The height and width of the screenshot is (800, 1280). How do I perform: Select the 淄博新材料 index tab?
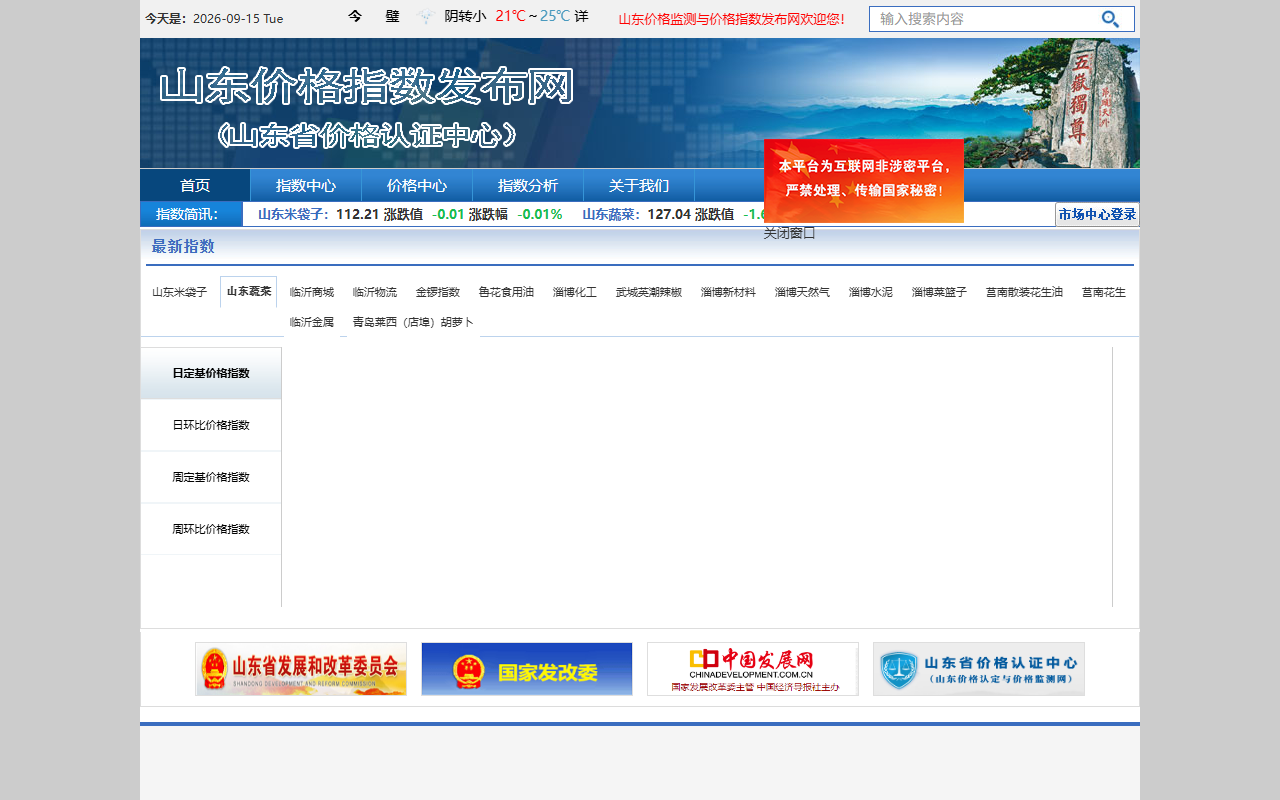coord(728,292)
